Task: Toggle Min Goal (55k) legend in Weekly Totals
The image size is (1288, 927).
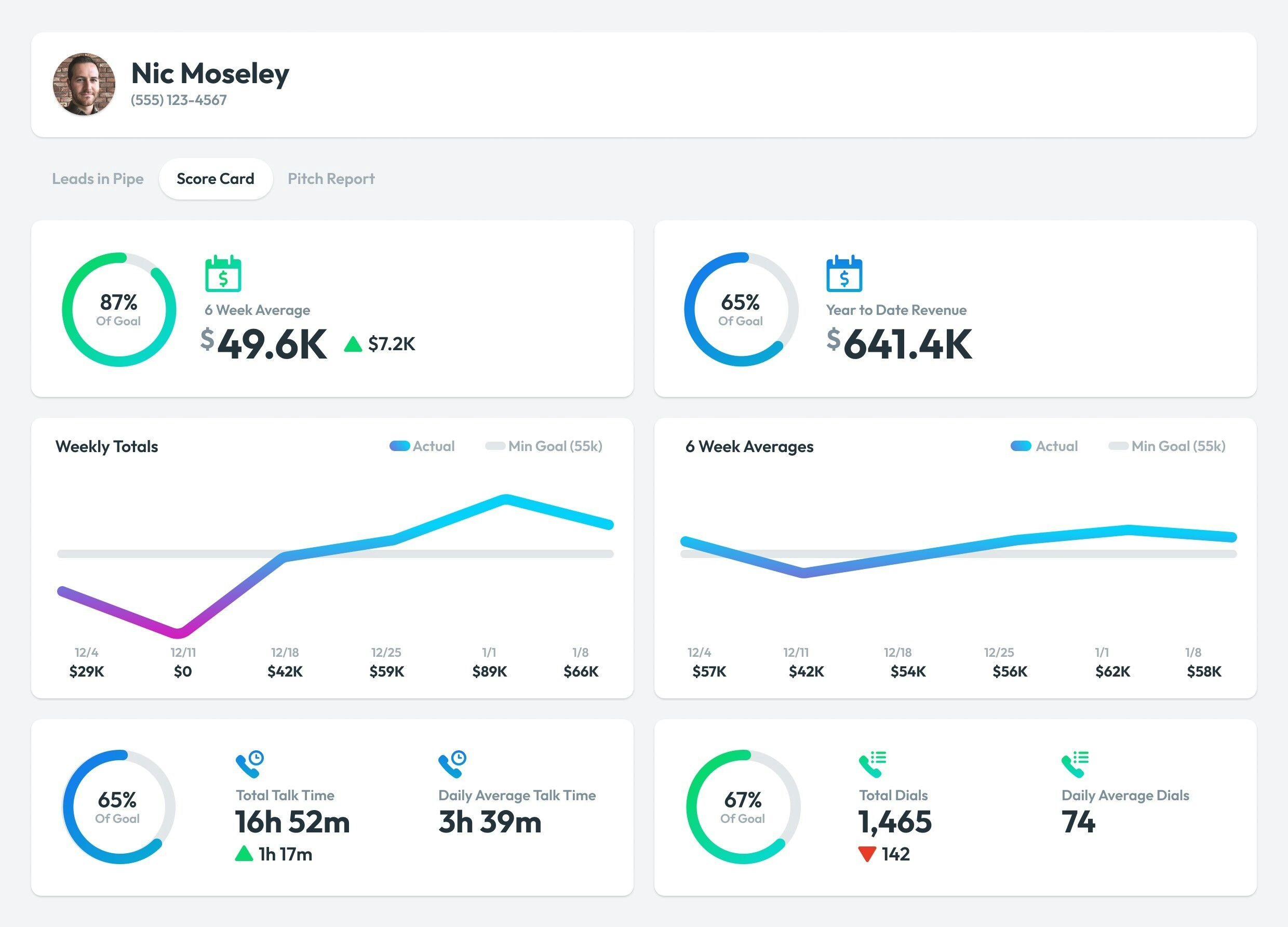Action: (x=543, y=446)
